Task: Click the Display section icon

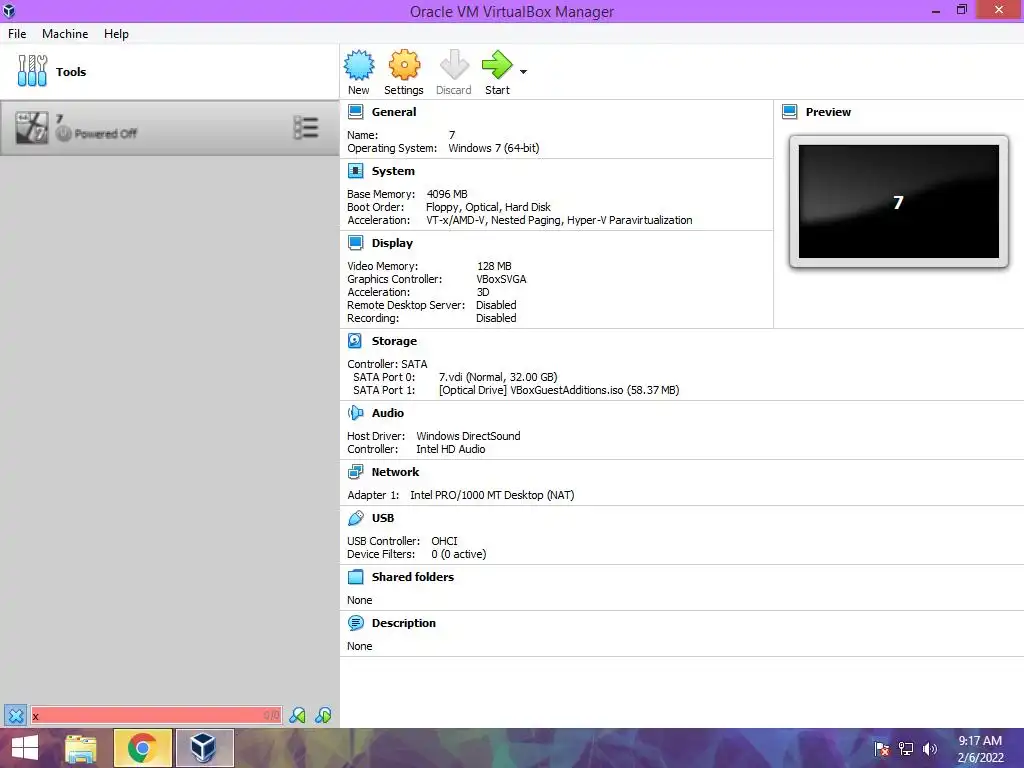Action: click(355, 243)
